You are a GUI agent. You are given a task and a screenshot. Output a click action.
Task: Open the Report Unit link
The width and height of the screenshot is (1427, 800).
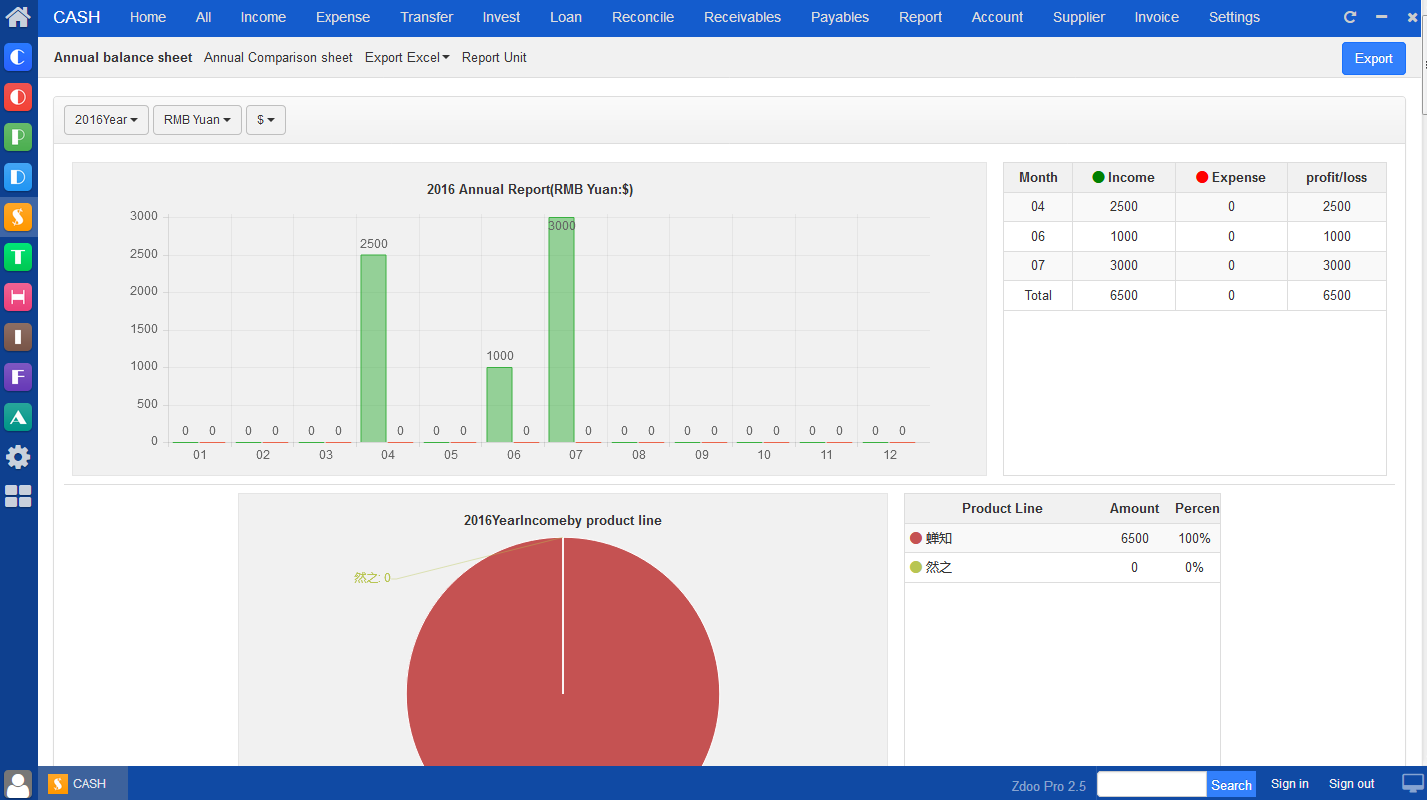tap(494, 58)
